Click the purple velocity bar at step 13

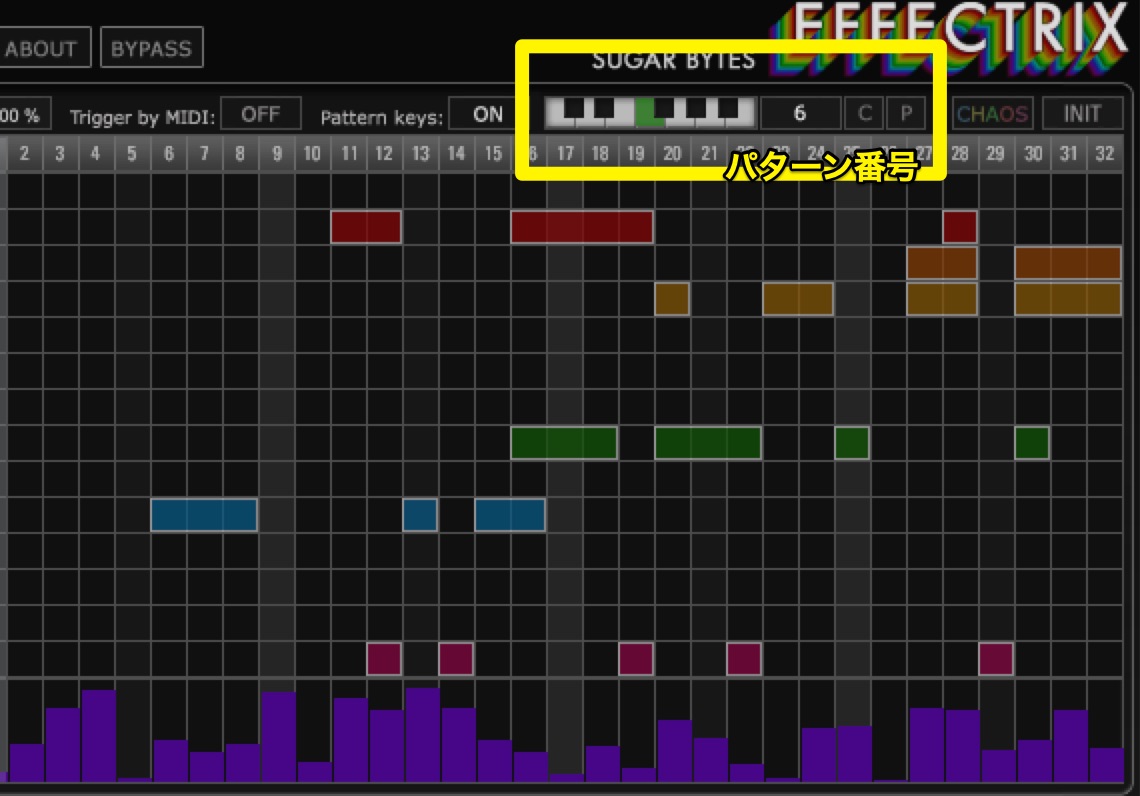[422, 735]
